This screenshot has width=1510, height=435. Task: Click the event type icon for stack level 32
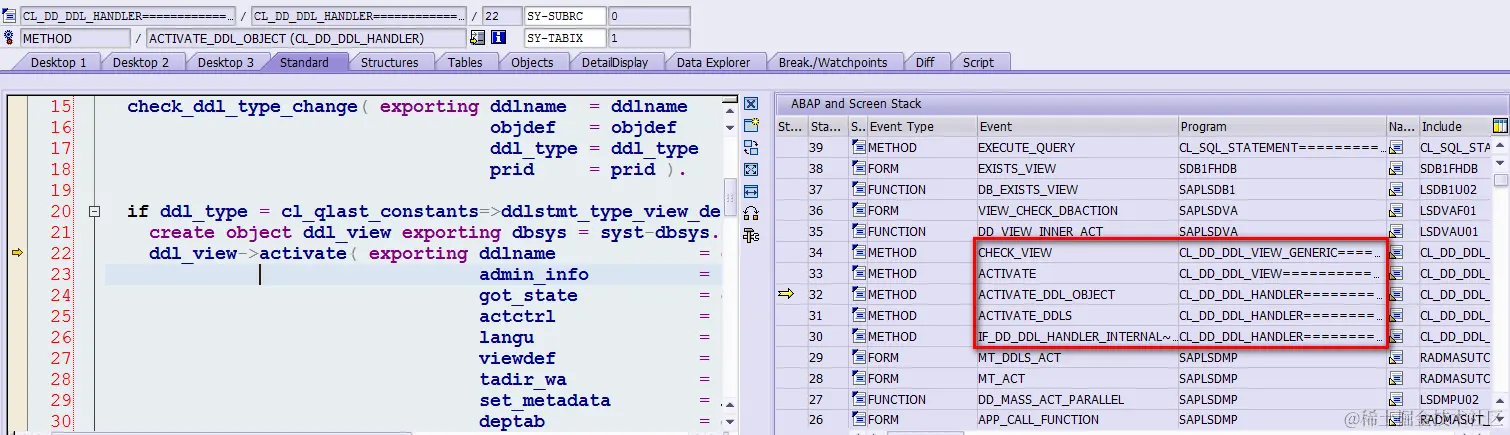pos(858,295)
